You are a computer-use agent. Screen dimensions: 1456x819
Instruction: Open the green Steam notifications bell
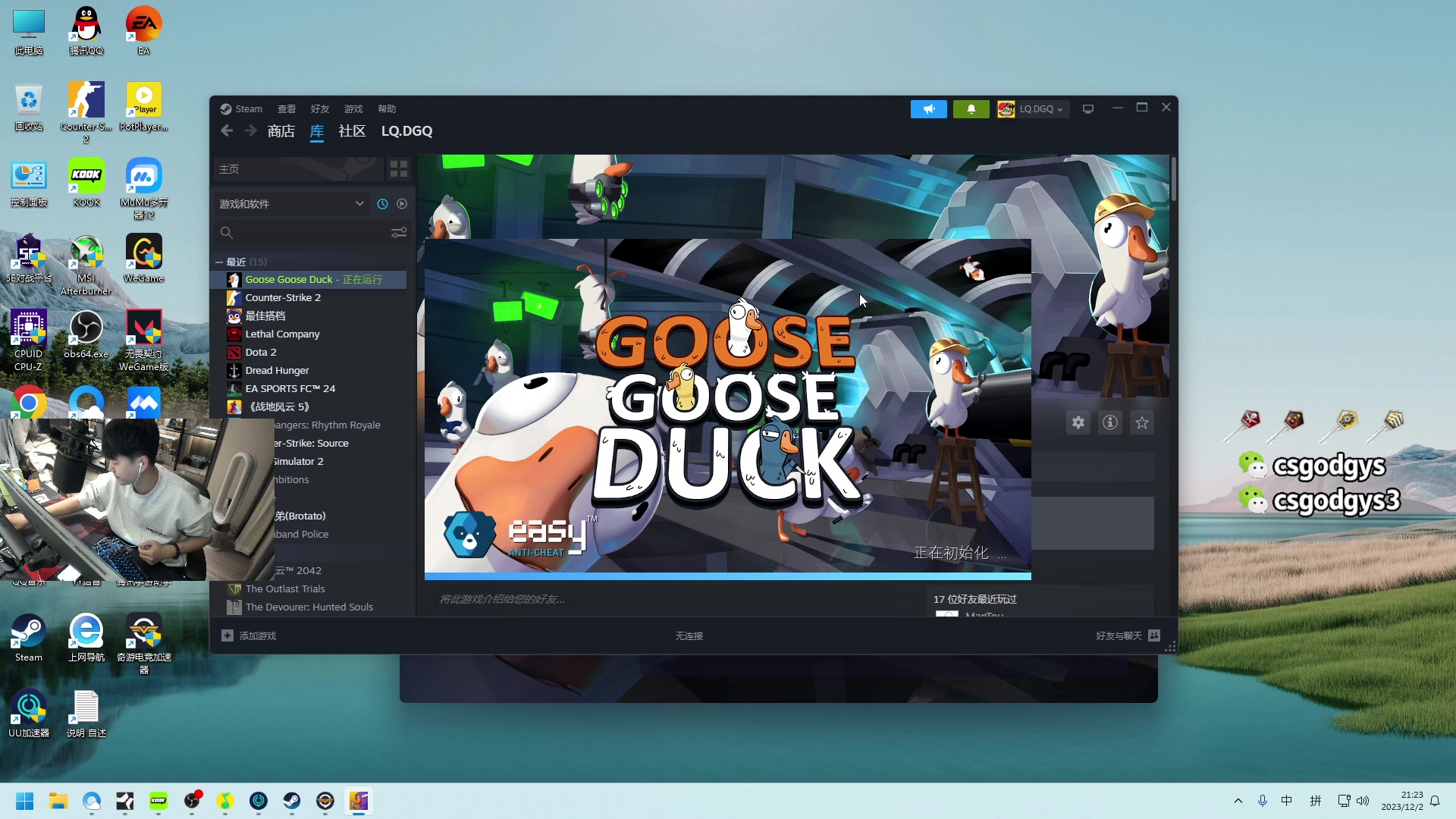tap(971, 109)
